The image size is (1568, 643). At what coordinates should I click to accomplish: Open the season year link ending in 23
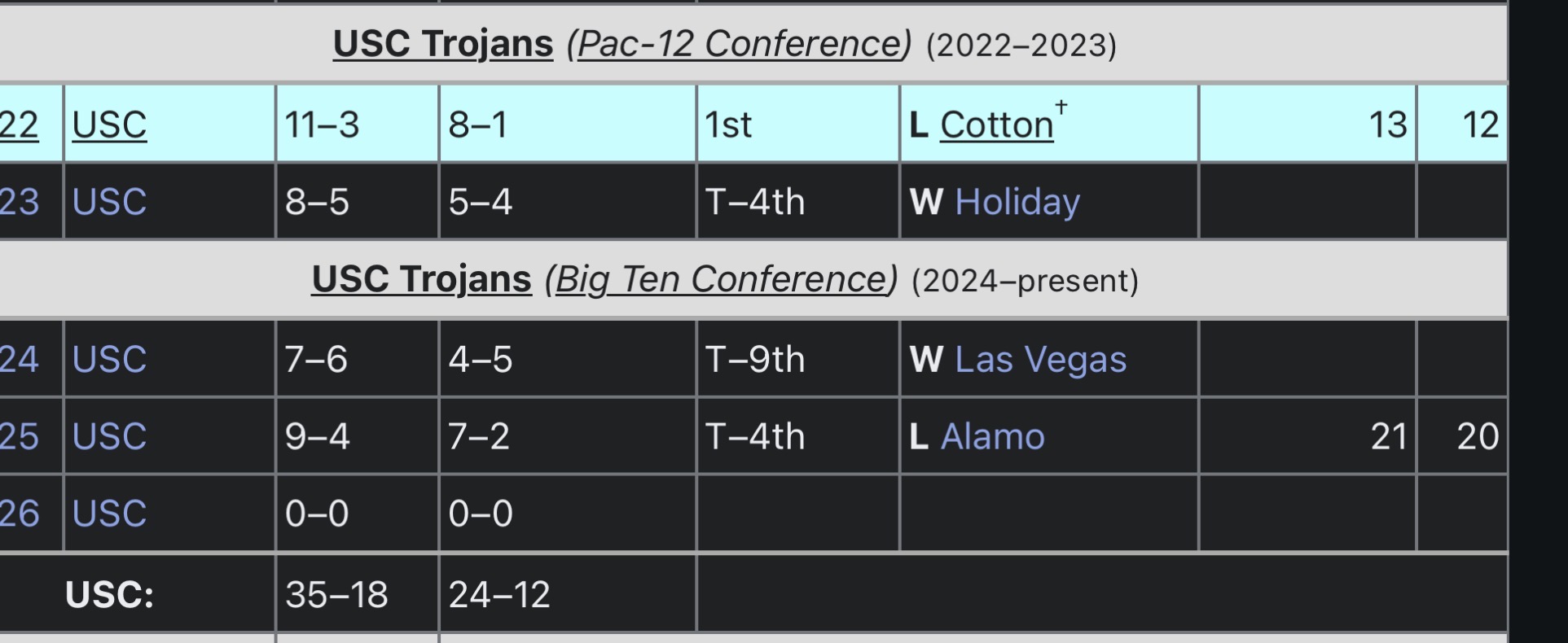pos(19,202)
